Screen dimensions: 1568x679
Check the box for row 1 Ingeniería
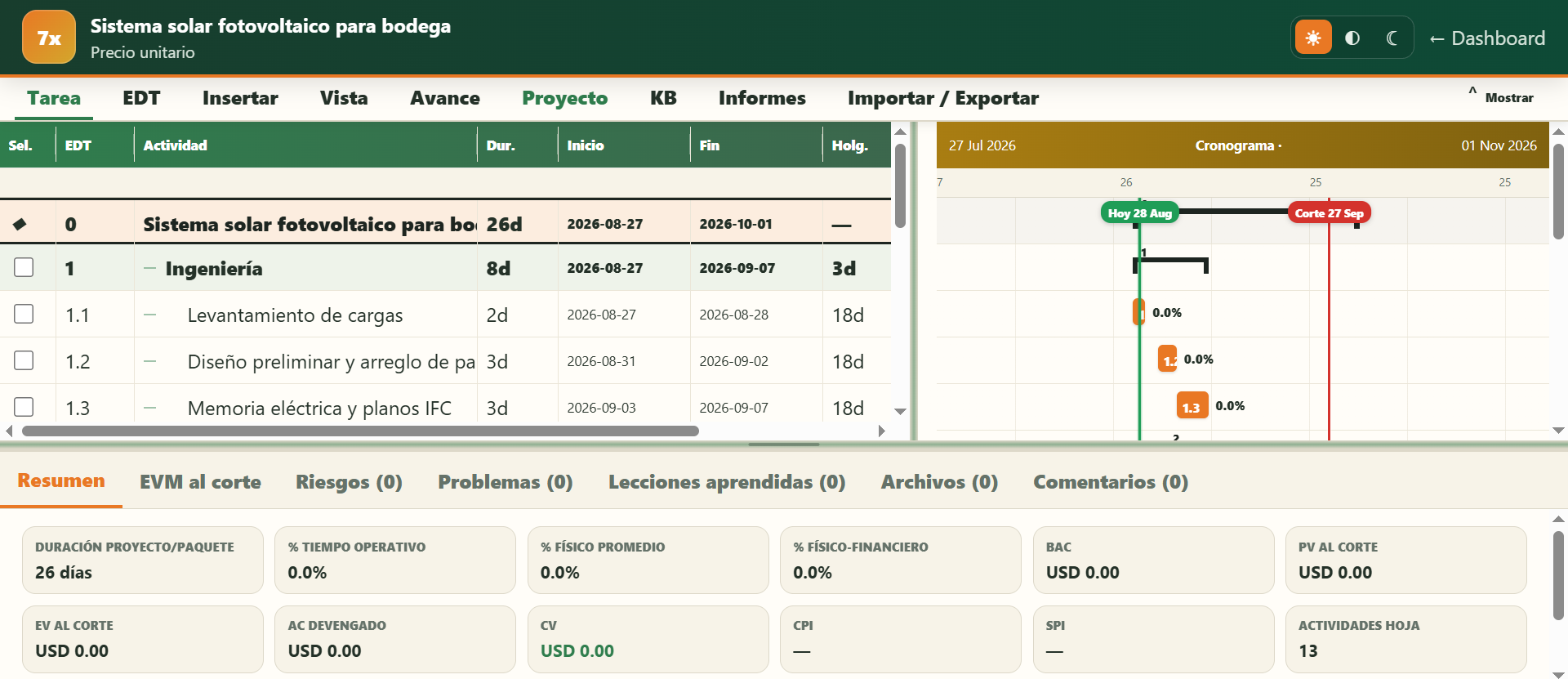coord(24,267)
